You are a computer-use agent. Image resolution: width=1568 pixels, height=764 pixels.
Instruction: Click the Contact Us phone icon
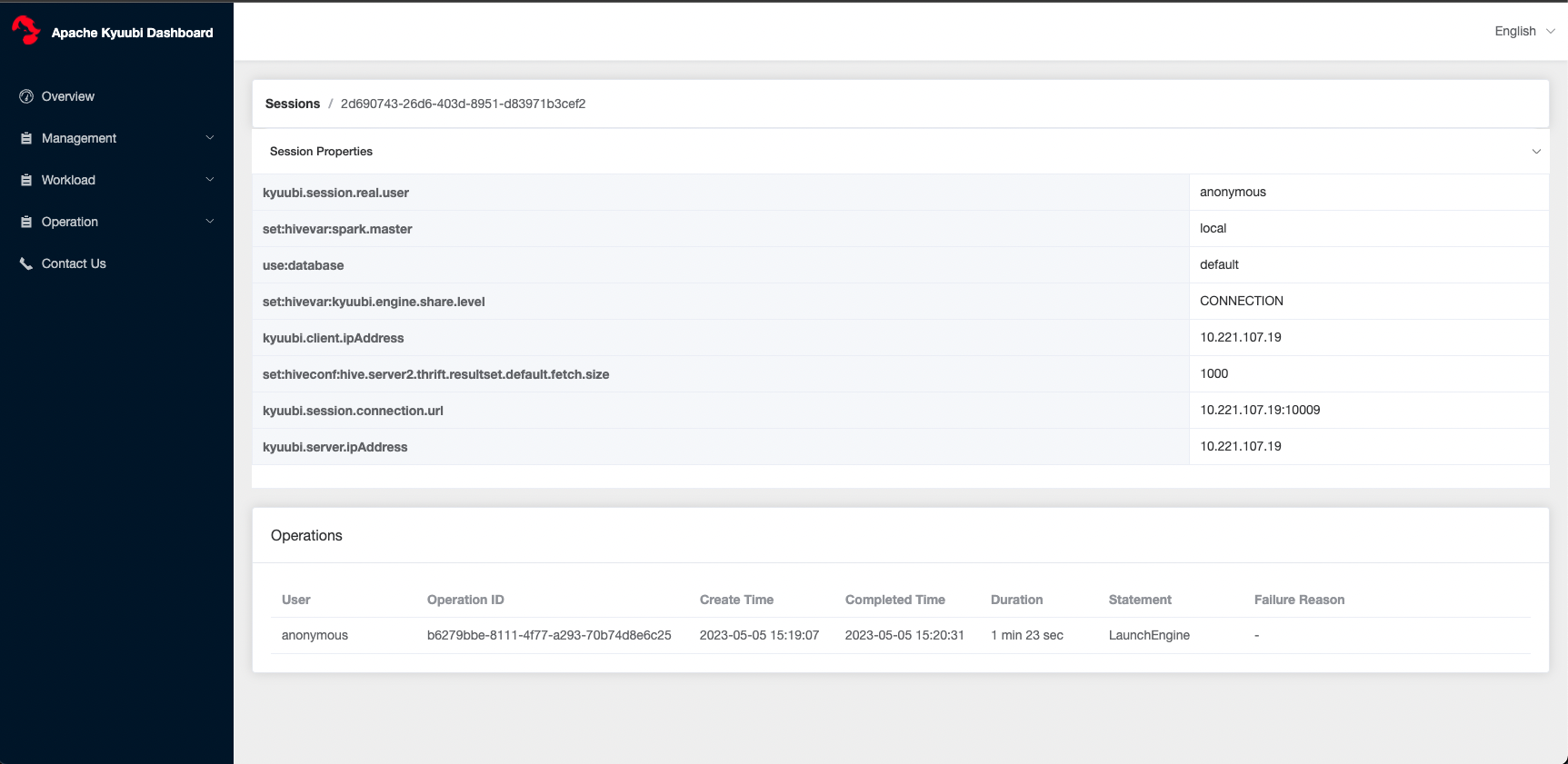pos(26,263)
